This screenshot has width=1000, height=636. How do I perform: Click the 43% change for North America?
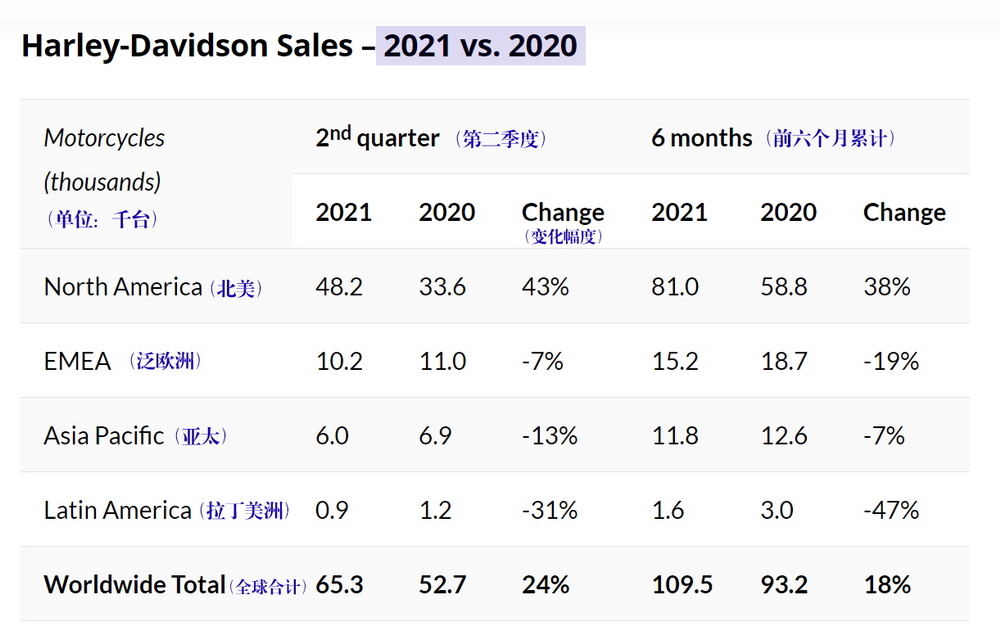tap(545, 287)
